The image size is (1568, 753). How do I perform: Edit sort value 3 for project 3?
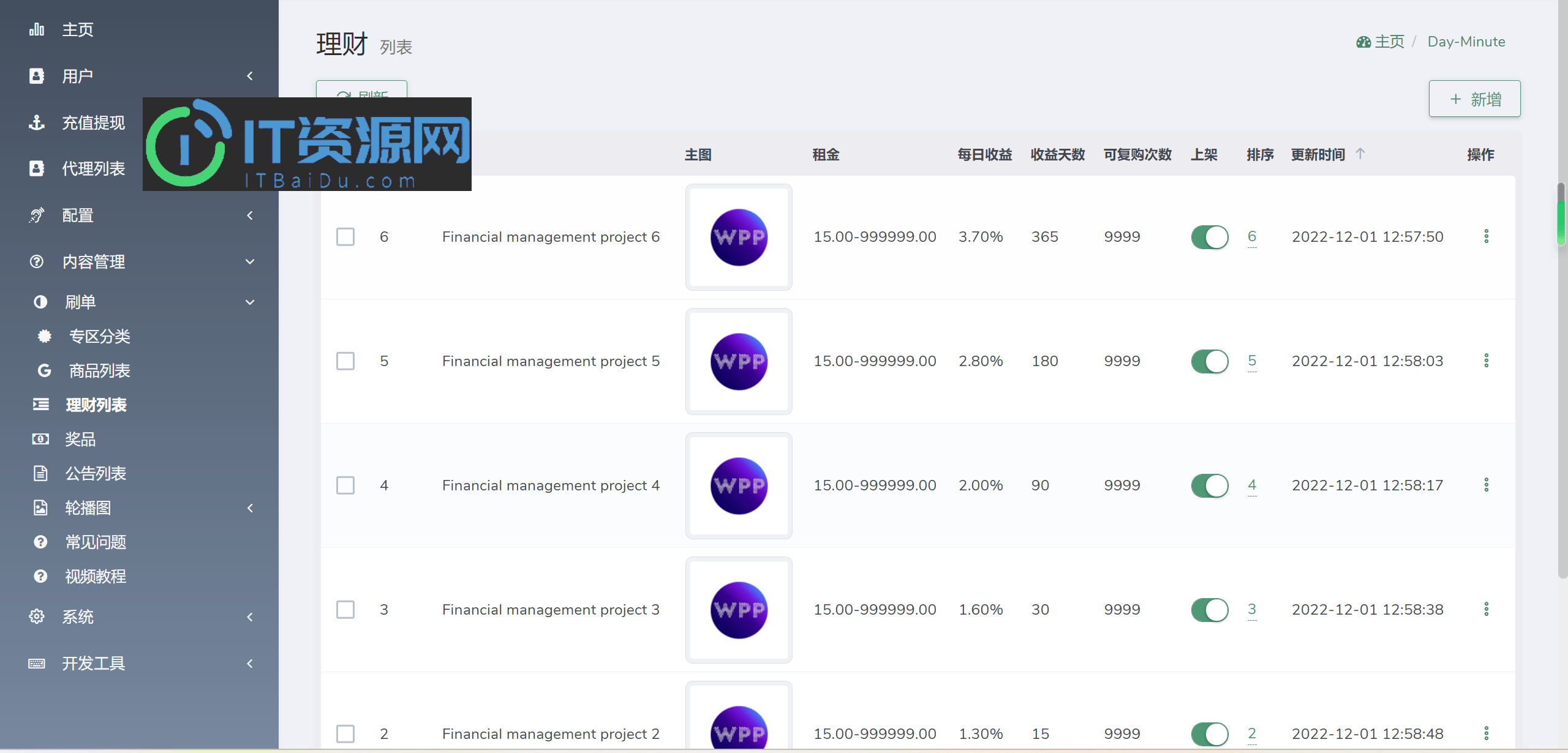click(x=1252, y=609)
